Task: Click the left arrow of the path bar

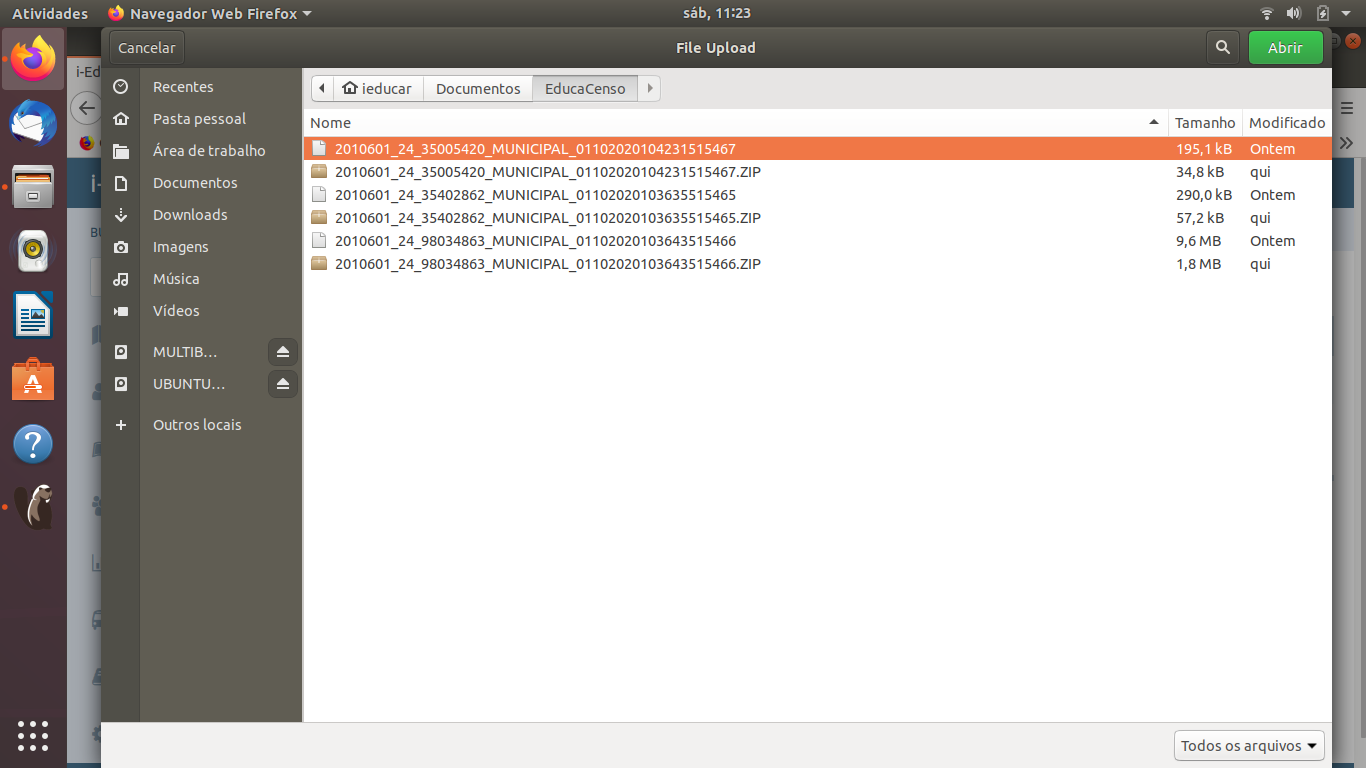Action: click(322, 88)
